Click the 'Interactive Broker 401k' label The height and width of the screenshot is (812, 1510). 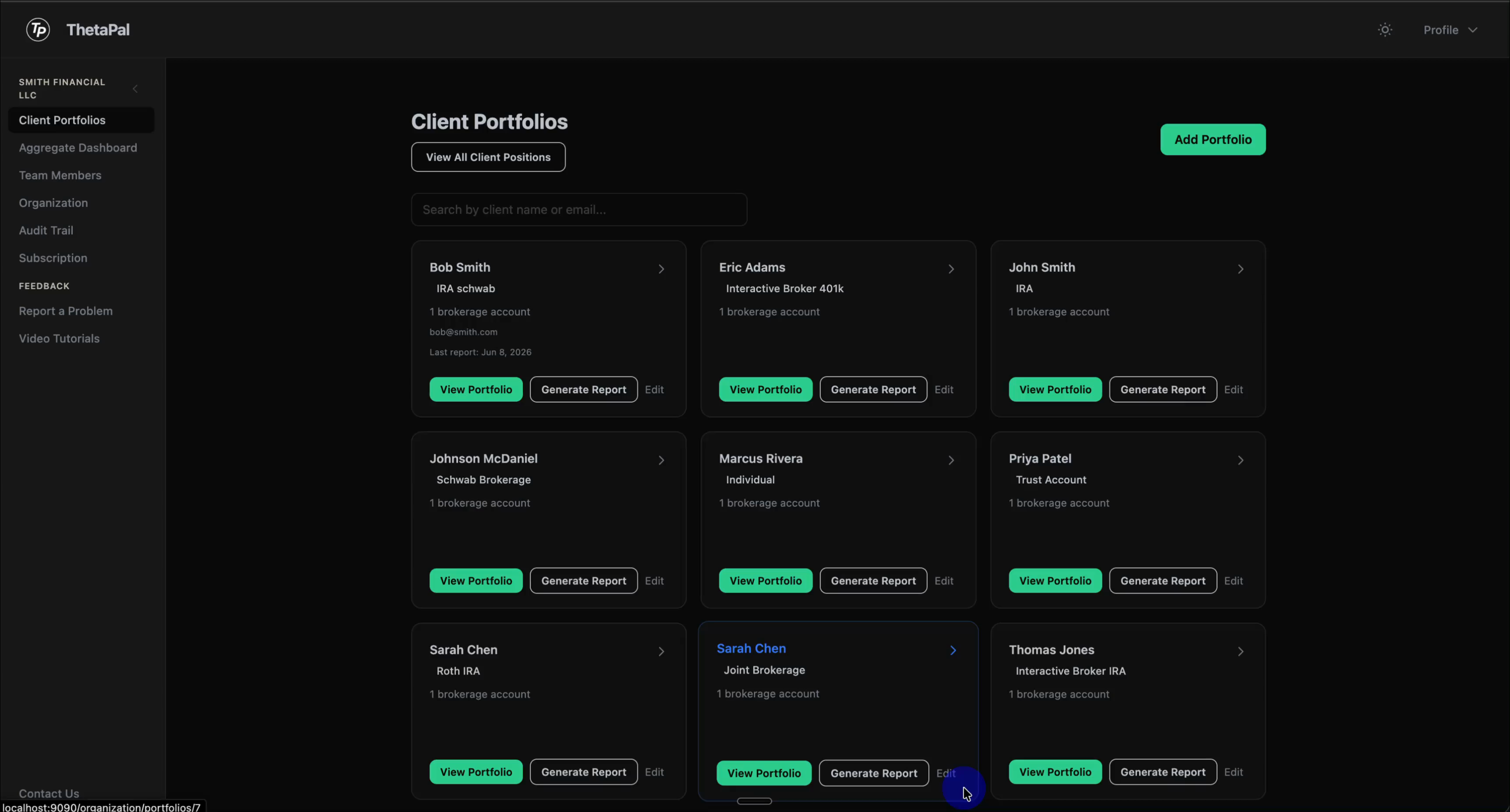pyautogui.click(x=784, y=288)
